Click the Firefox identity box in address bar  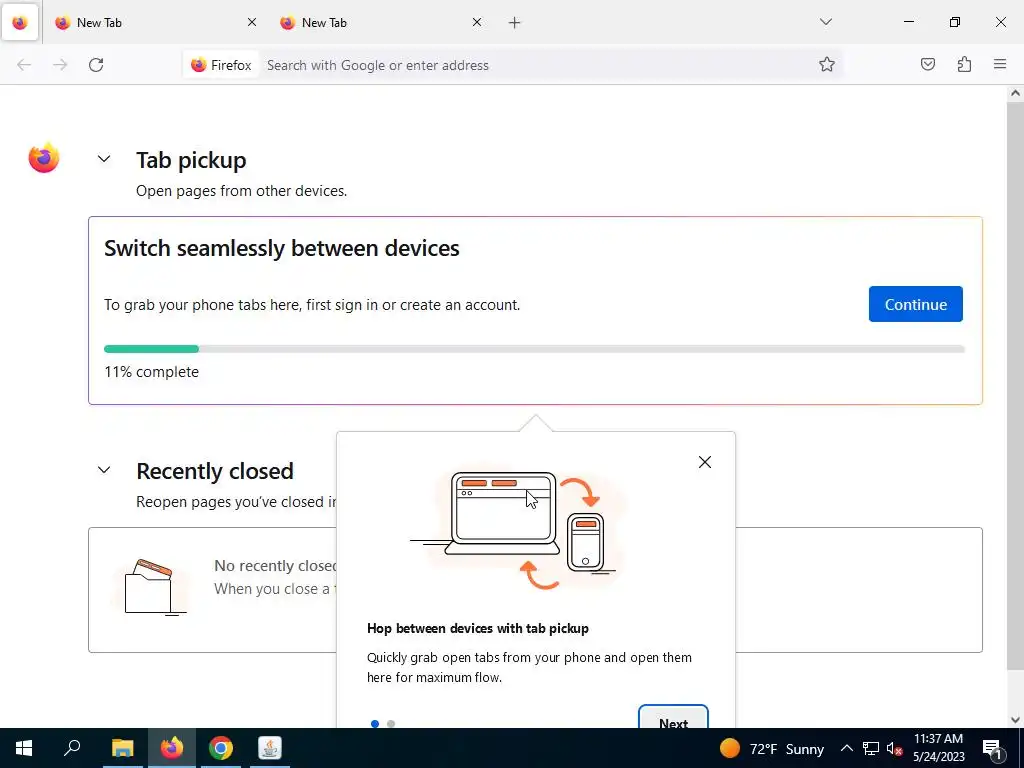coord(221,65)
